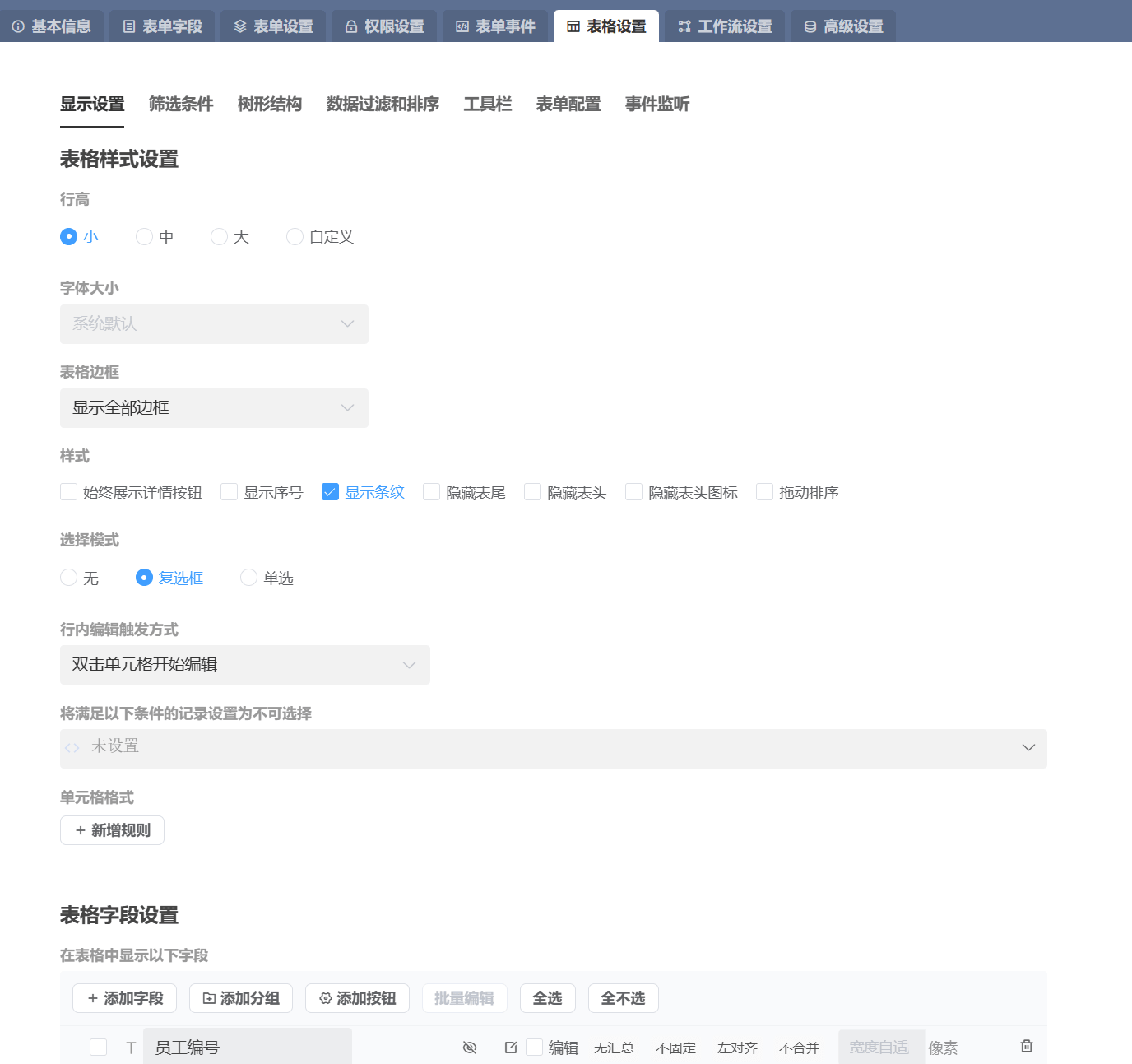Select 中 row height radio option

click(x=145, y=237)
